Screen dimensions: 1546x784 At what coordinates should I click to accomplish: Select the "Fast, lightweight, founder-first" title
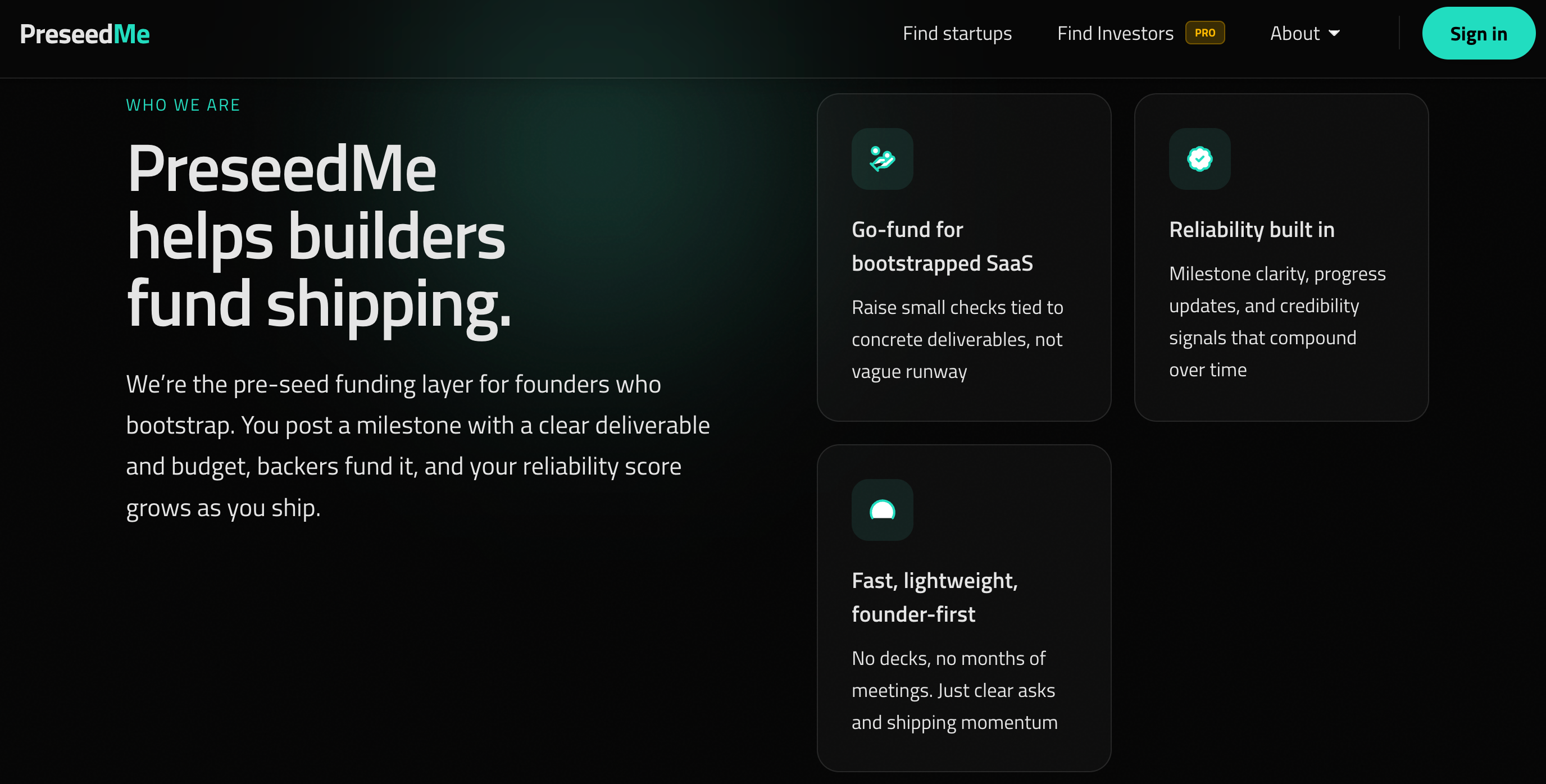[x=934, y=598]
